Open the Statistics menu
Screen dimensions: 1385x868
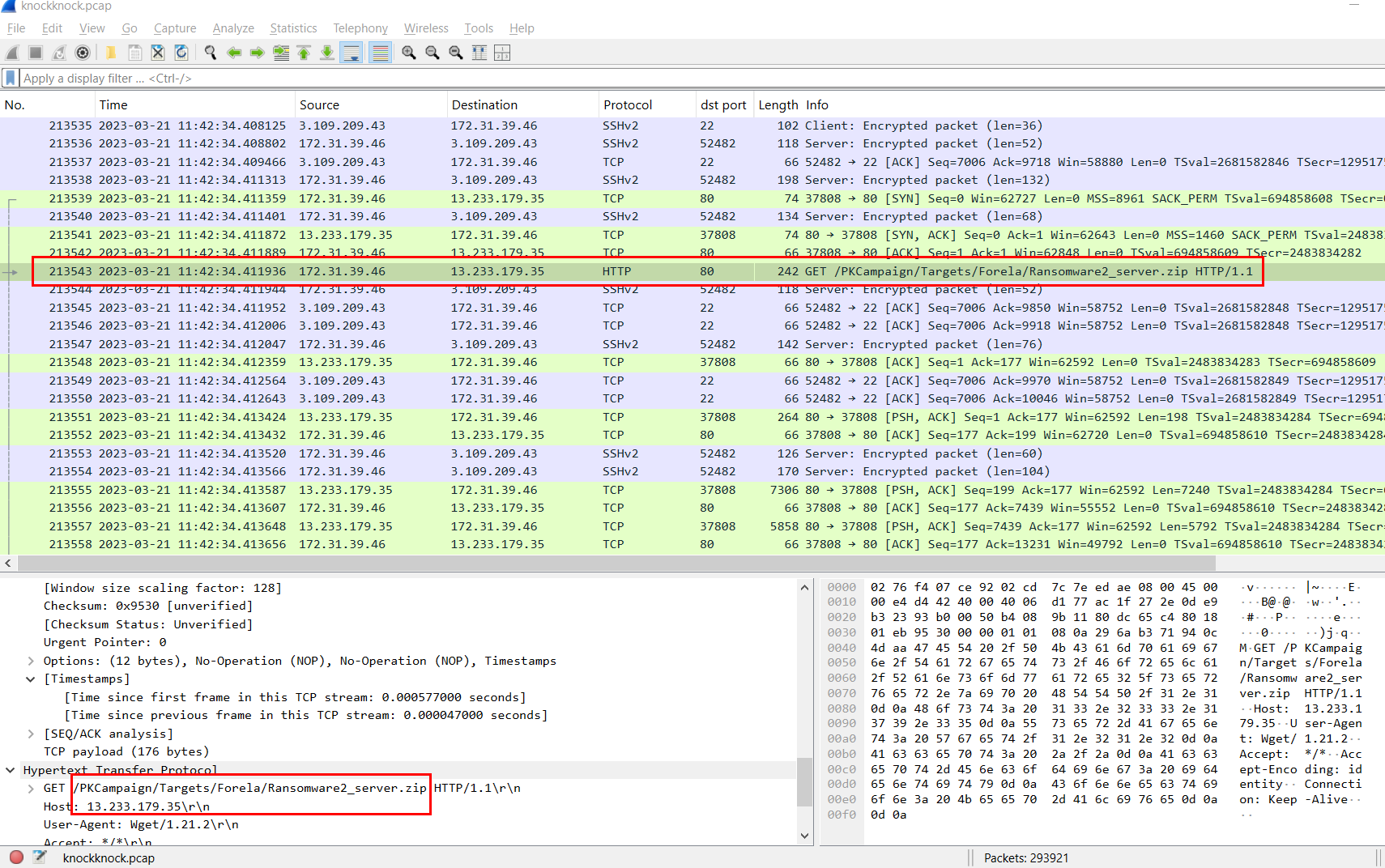(x=293, y=28)
